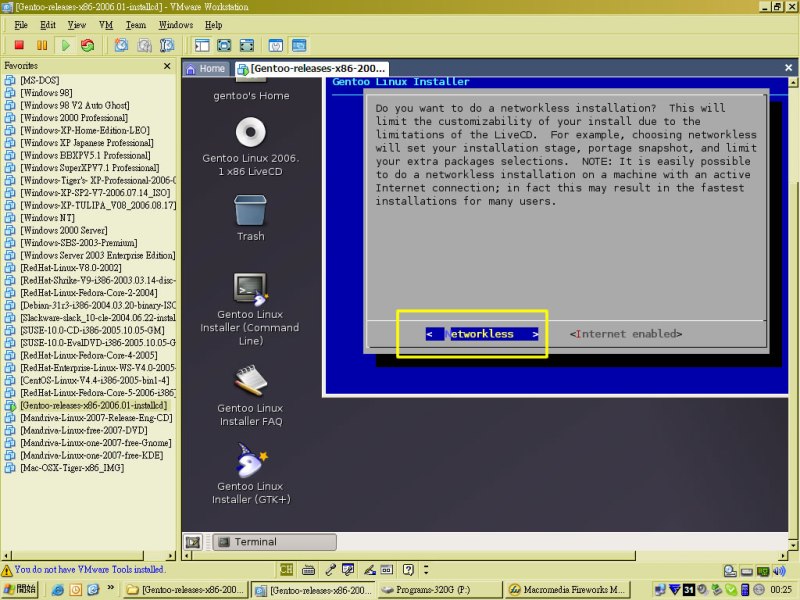Take a snapshot with the snapshot icon
The height and width of the screenshot is (600, 800).
pos(121,45)
